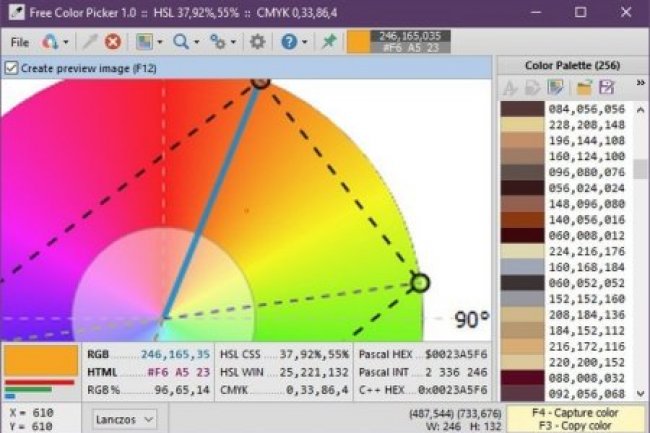Open the File menu
The width and height of the screenshot is (650, 433).
coord(19,42)
